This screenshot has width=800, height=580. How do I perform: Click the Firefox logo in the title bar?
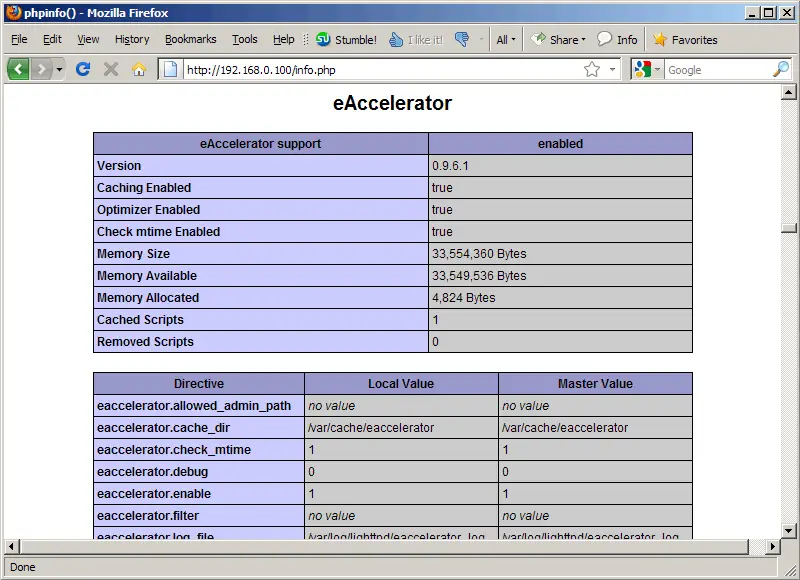(13, 12)
